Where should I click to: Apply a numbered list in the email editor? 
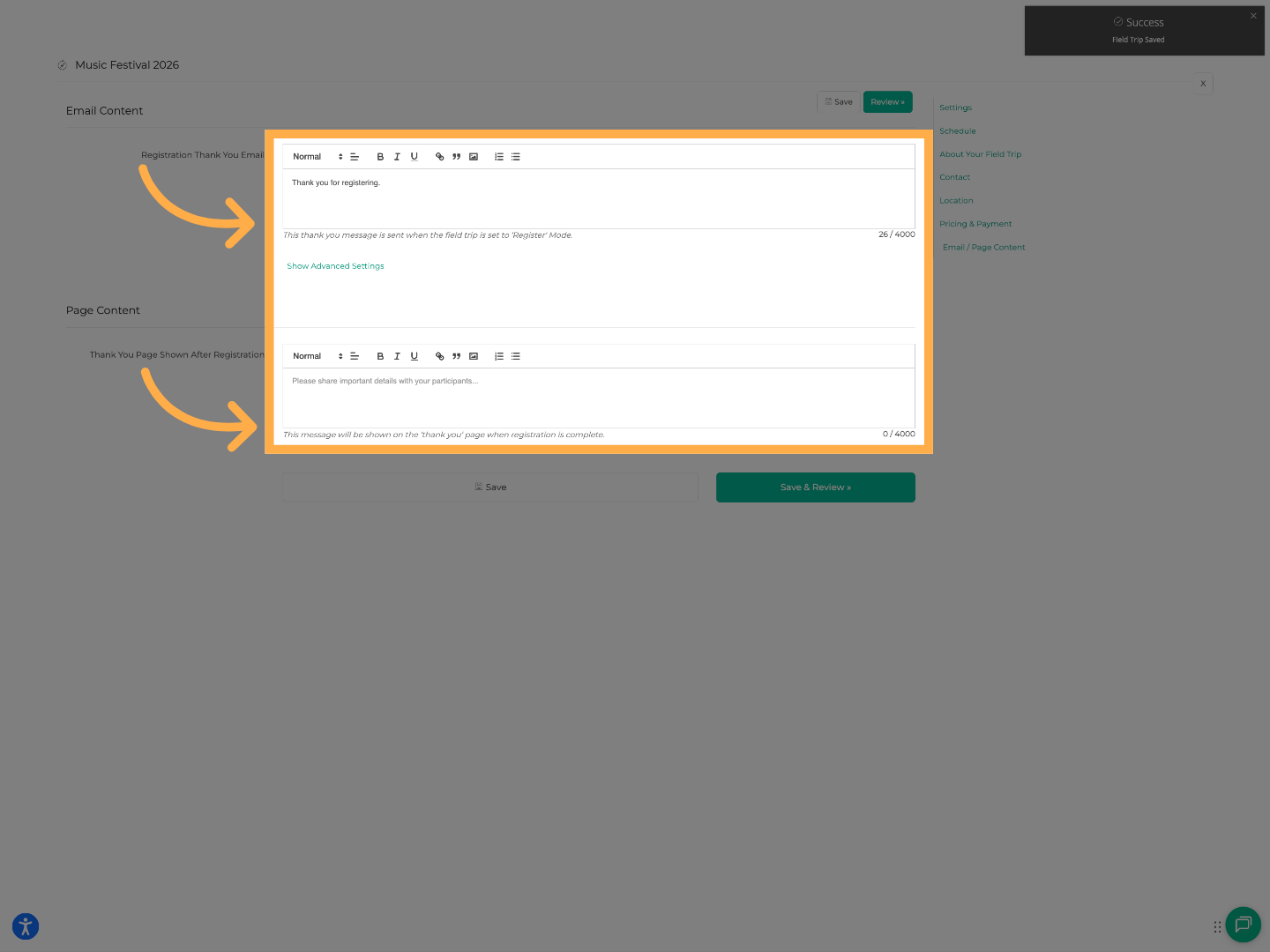coord(498,156)
